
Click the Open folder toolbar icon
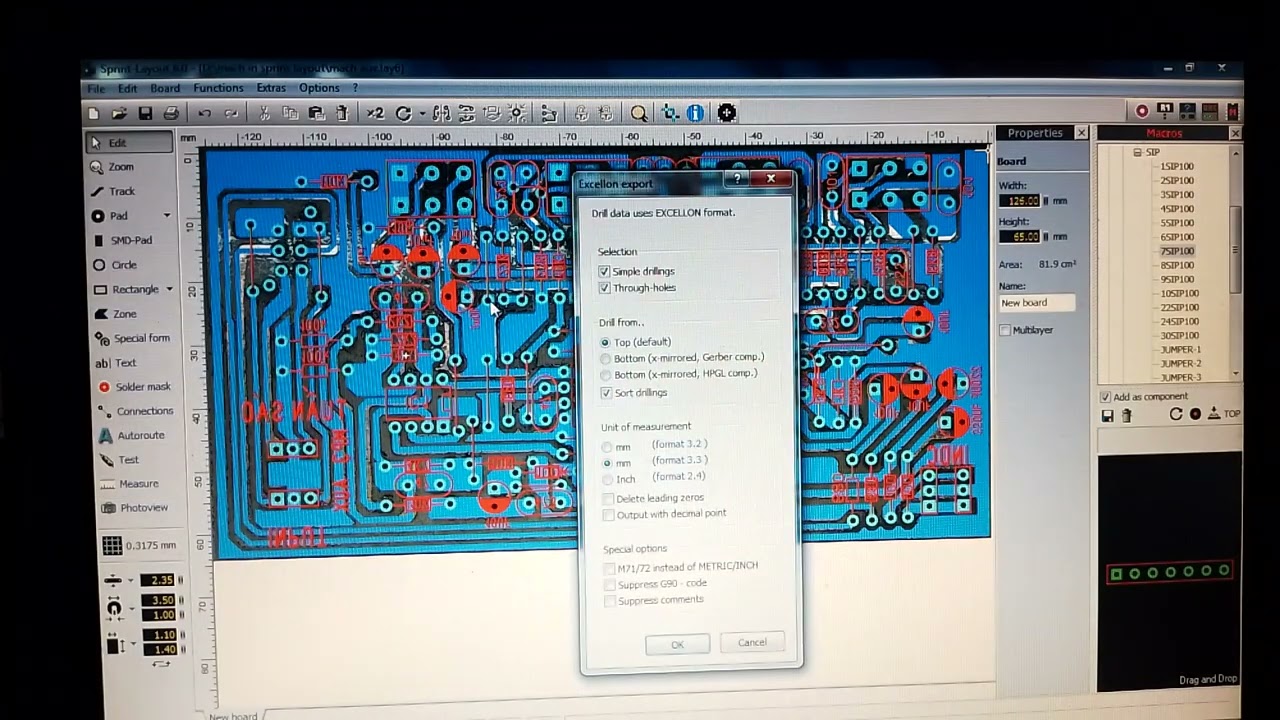click(x=119, y=114)
